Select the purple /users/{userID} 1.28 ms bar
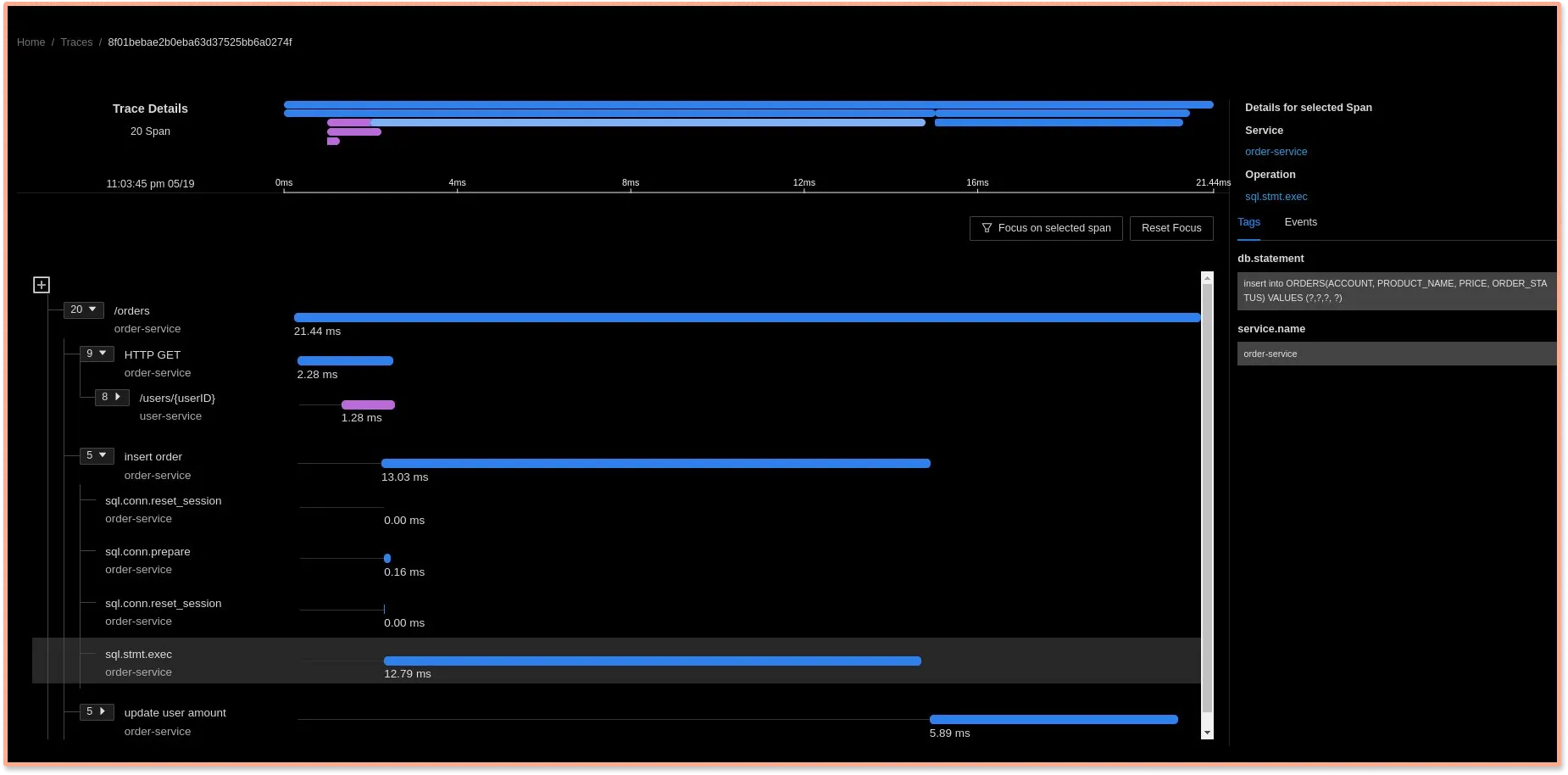This screenshot has width=1568, height=775. [x=368, y=404]
